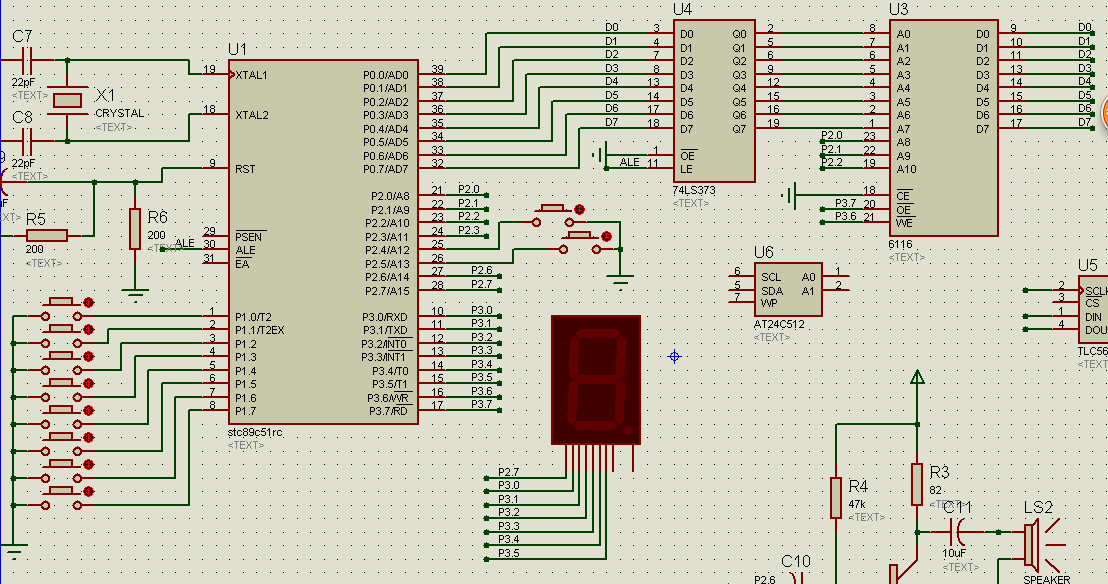Click the EA pin label on U1

click(x=242, y=264)
